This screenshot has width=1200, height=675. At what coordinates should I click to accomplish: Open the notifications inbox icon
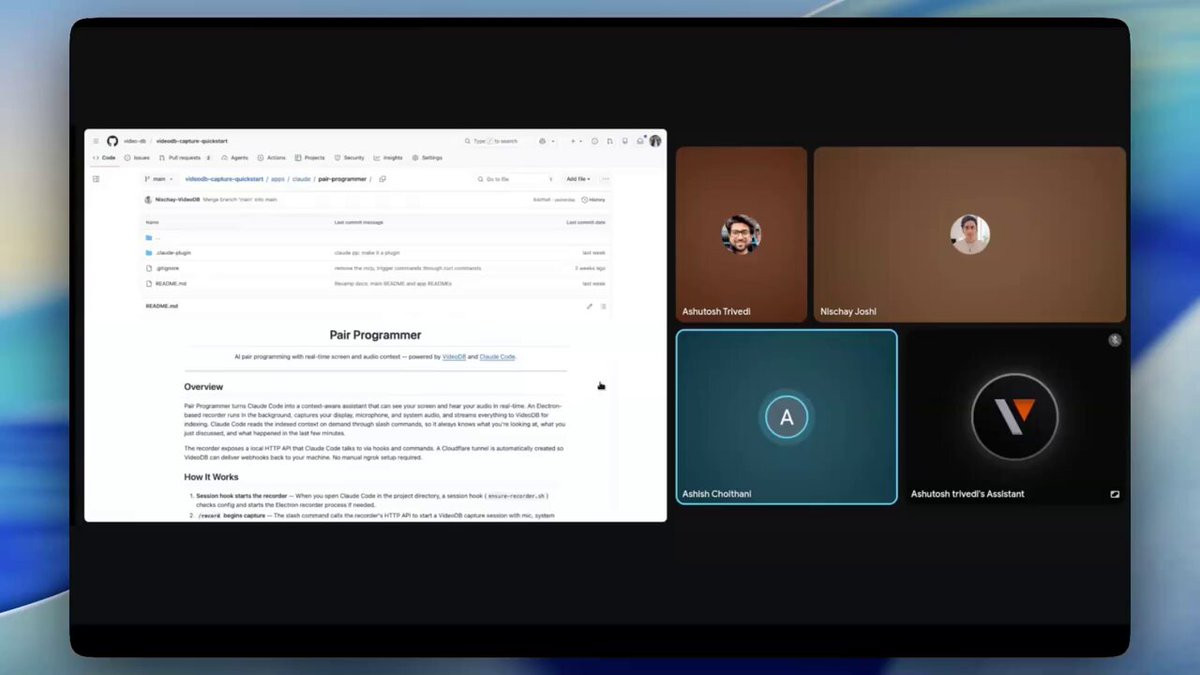tap(640, 141)
